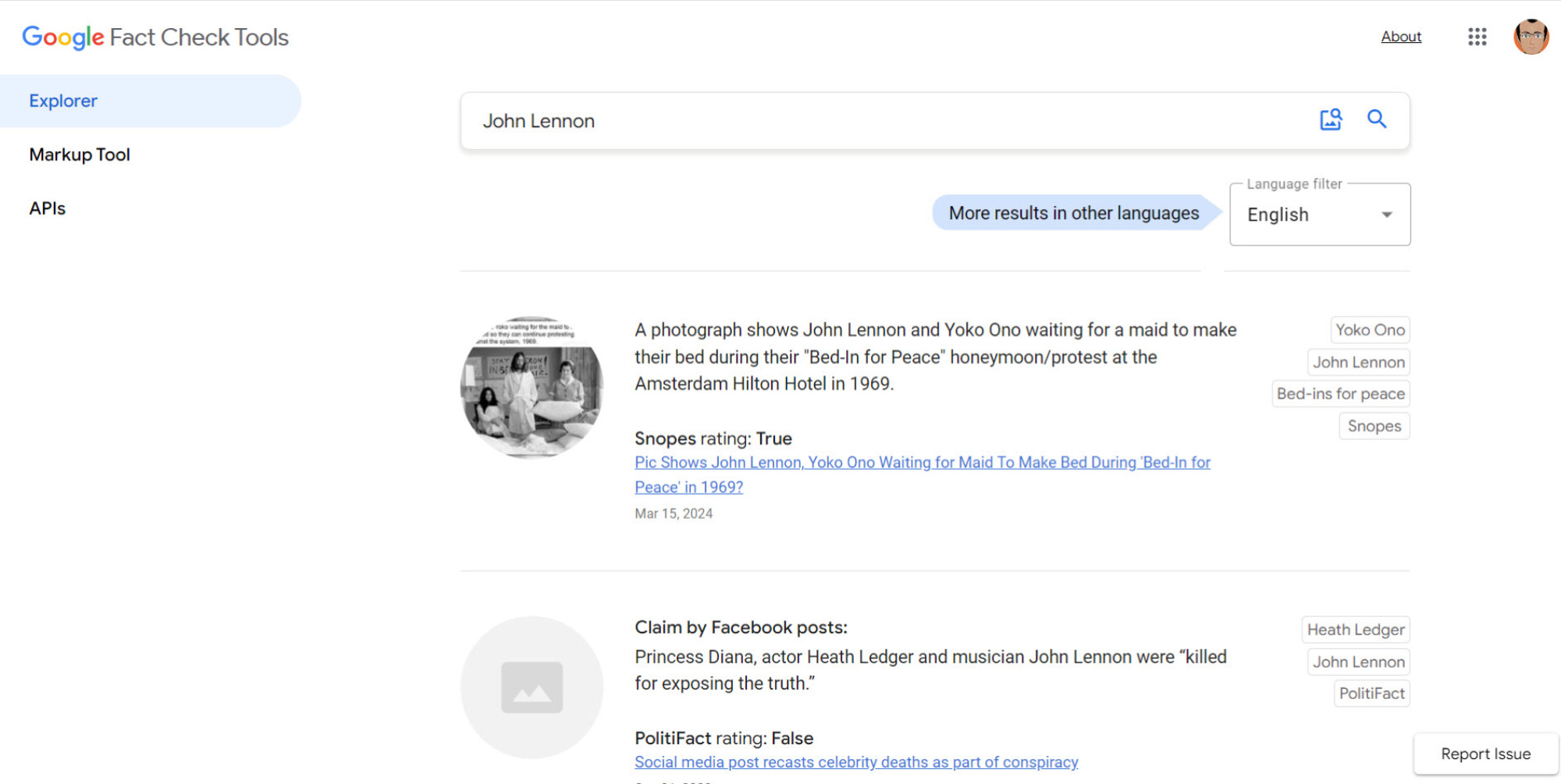Select the PolitiFact tag
The width and height of the screenshot is (1561, 784).
1371,693
